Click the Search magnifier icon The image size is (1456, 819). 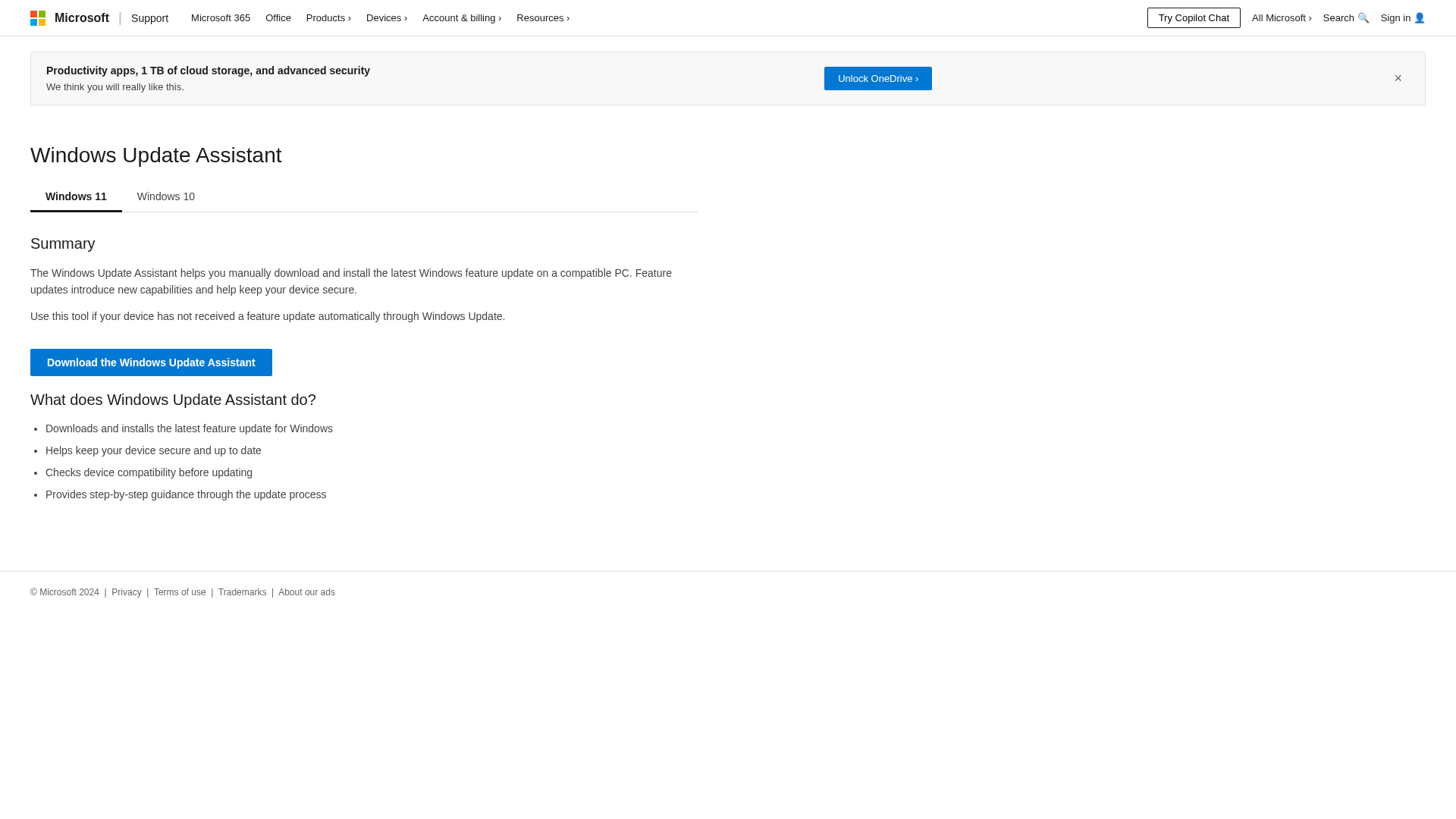(1363, 18)
